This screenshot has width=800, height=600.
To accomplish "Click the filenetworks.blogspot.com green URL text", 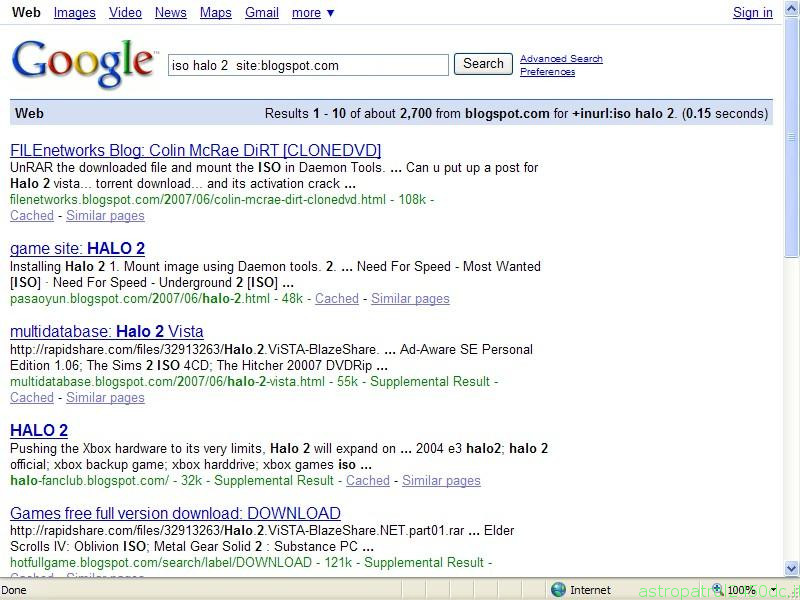I will (x=198, y=199).
